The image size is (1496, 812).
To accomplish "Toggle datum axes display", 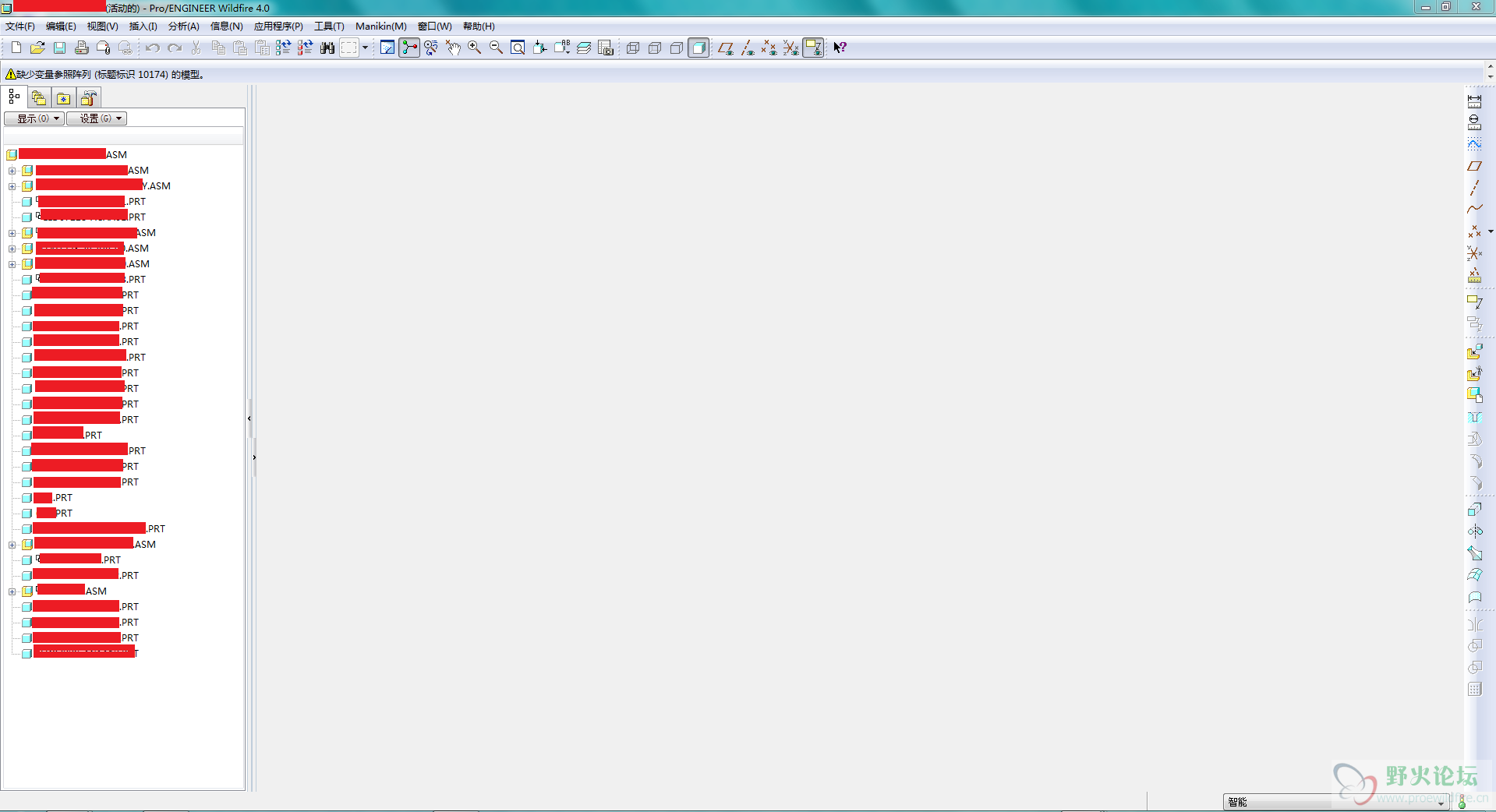I will point(748,48).
